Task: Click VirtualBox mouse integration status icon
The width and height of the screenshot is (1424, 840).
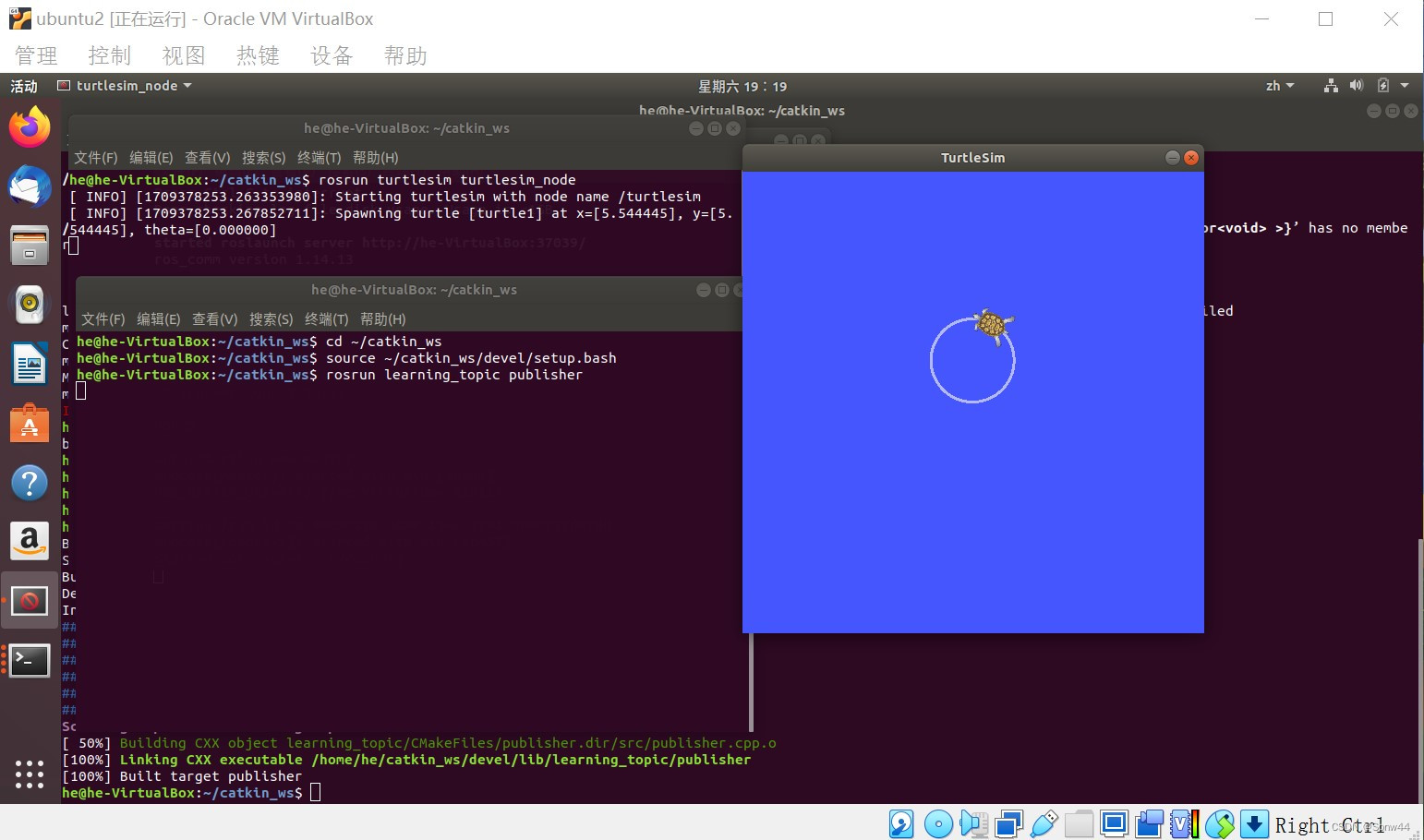Action: click(1219, 823)
